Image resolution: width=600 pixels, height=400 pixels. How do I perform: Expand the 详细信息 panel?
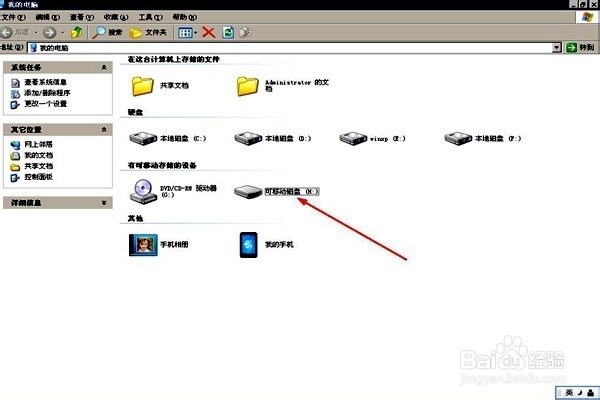[x=104, y=202]
